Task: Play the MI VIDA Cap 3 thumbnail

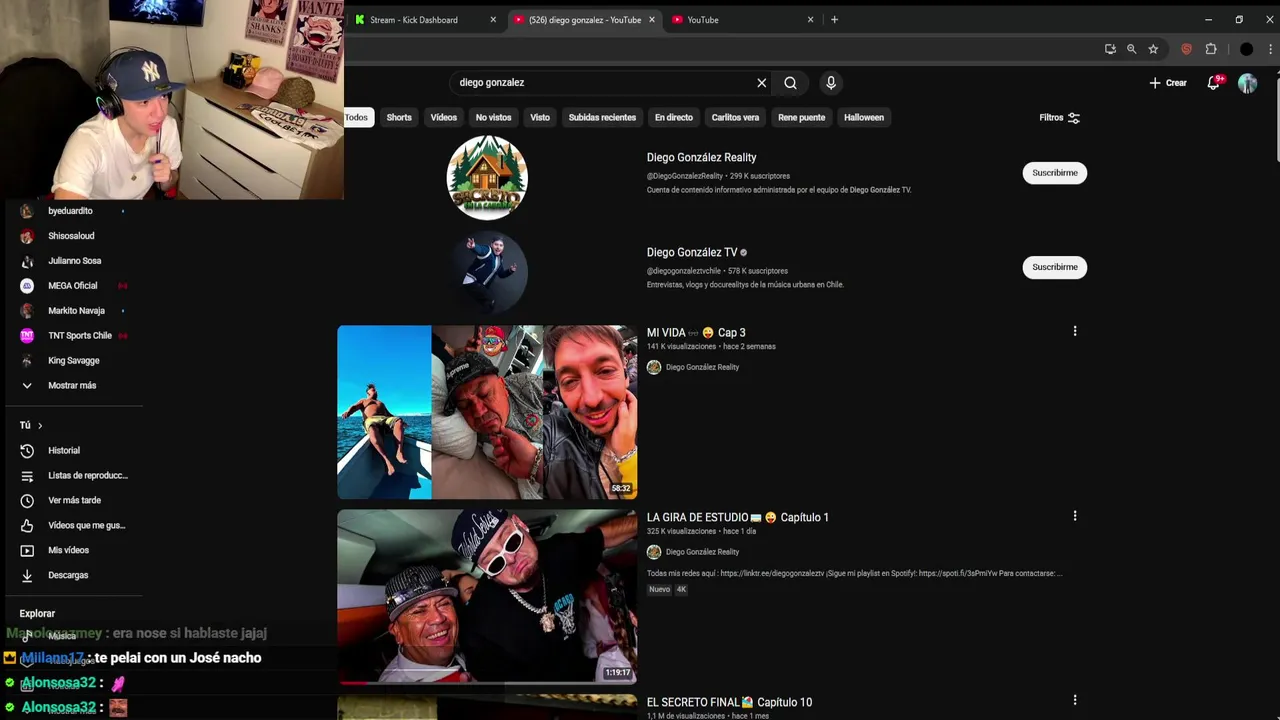Action: tap(487, 412)
